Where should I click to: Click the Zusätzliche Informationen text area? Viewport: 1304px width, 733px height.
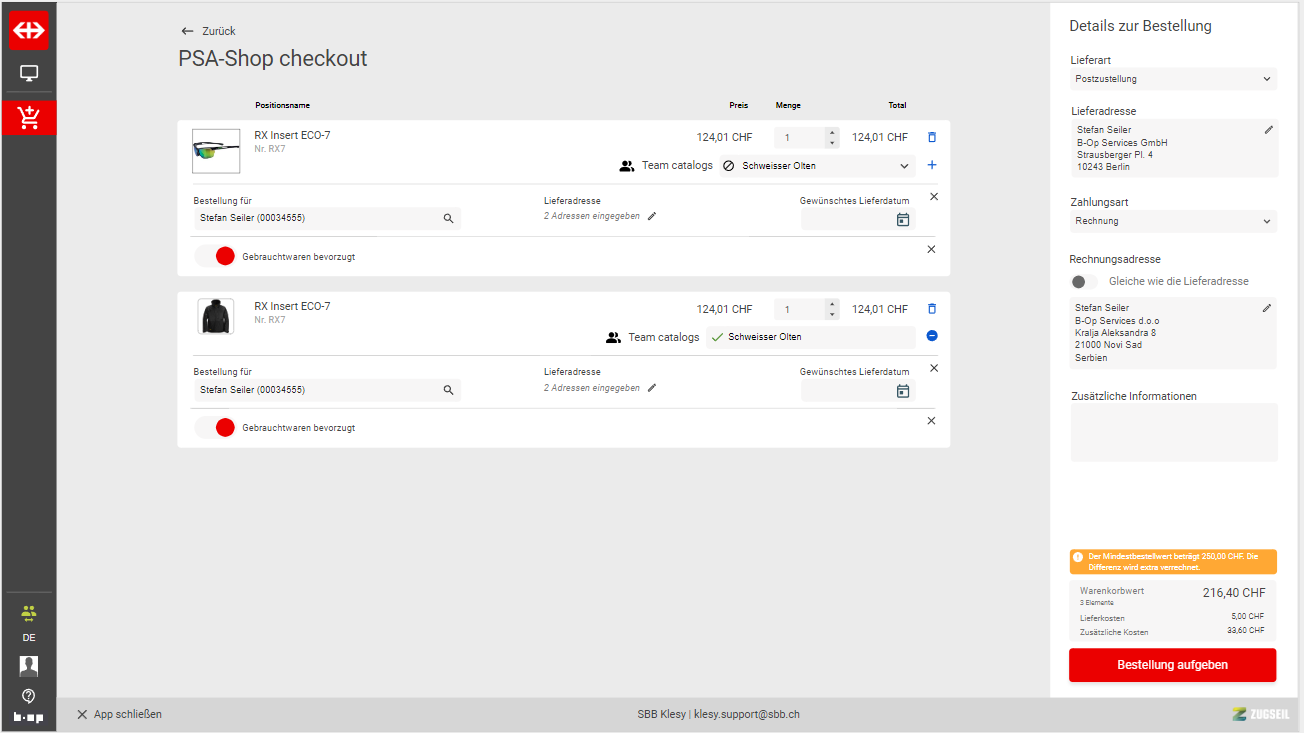tap(1173, 432)
